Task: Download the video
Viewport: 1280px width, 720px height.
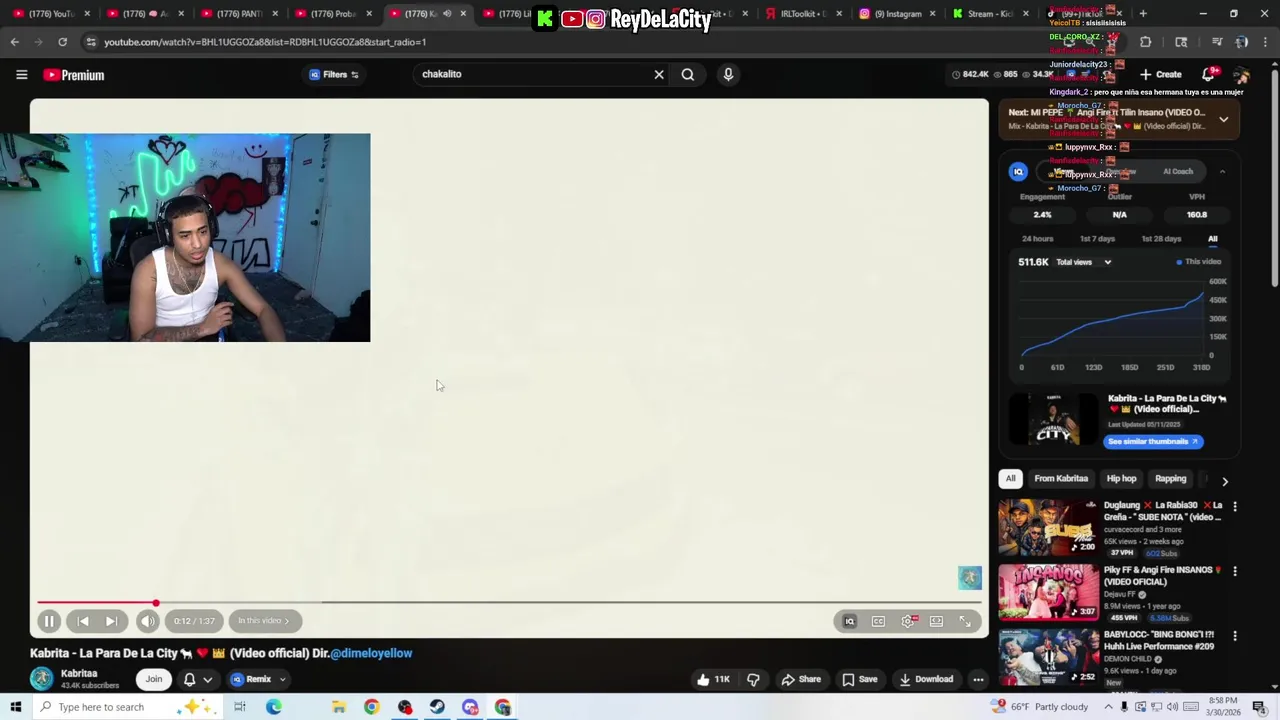Action: click(925, 679)
